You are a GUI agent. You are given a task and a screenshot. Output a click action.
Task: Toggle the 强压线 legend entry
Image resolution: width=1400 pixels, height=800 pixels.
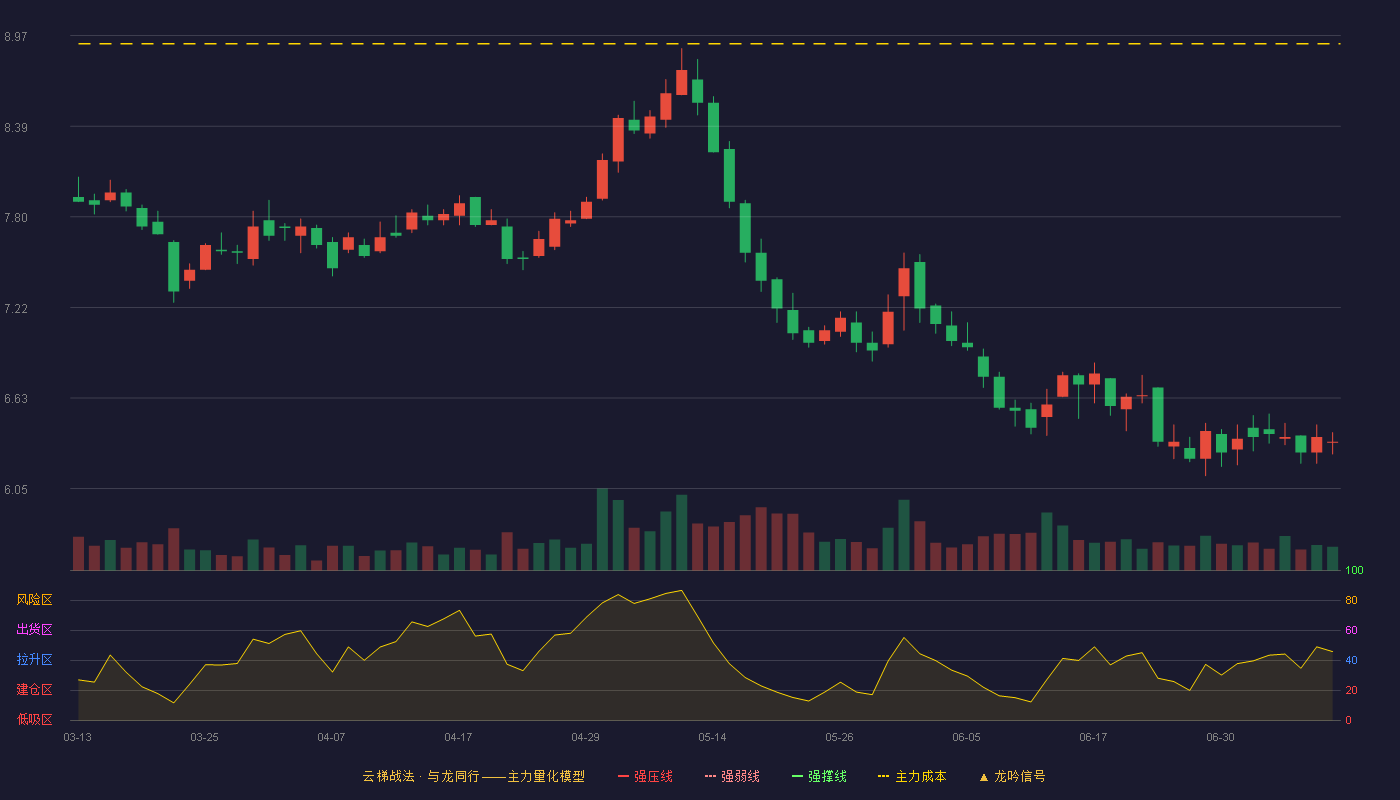coord(645,776)
